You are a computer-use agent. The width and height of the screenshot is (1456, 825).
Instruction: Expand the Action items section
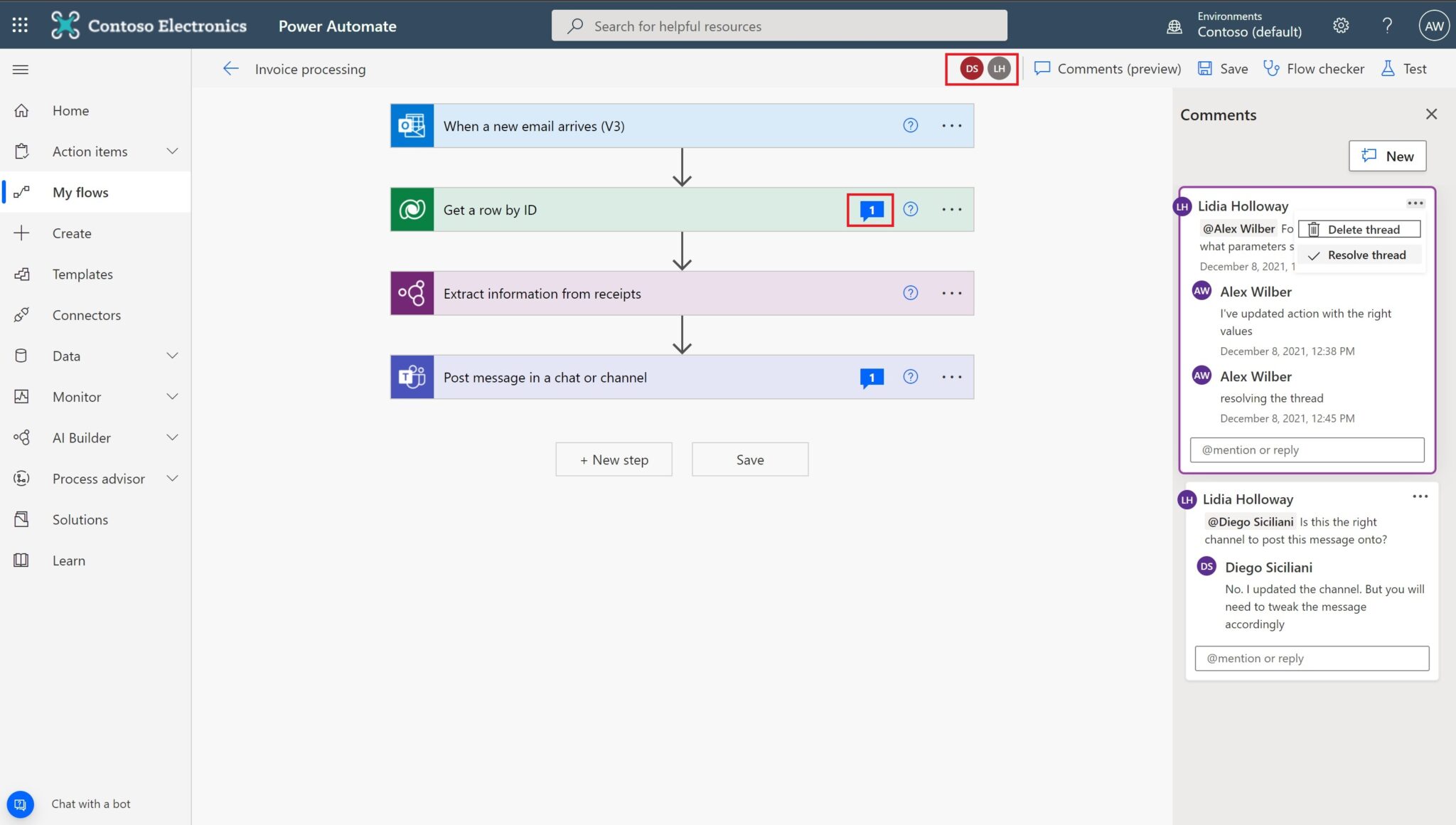pyautogui.click(x=172, y=151)
